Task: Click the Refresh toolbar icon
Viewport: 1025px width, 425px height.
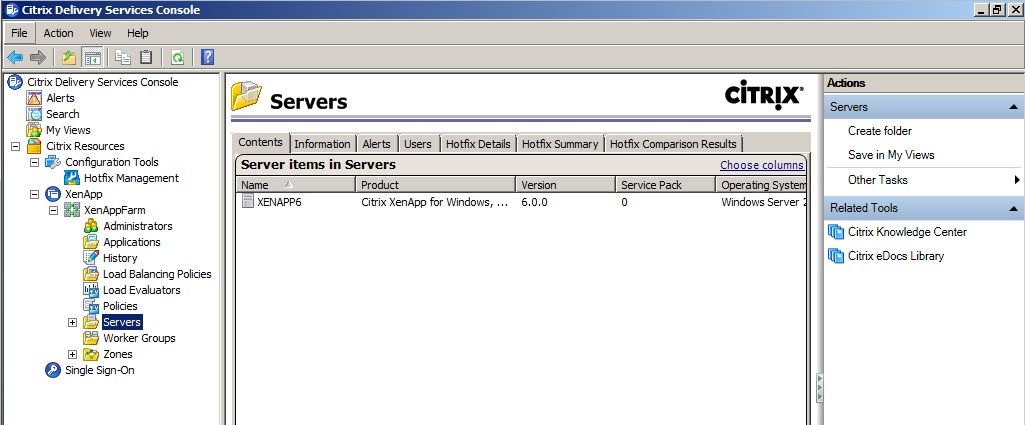Action: point(177,58)
